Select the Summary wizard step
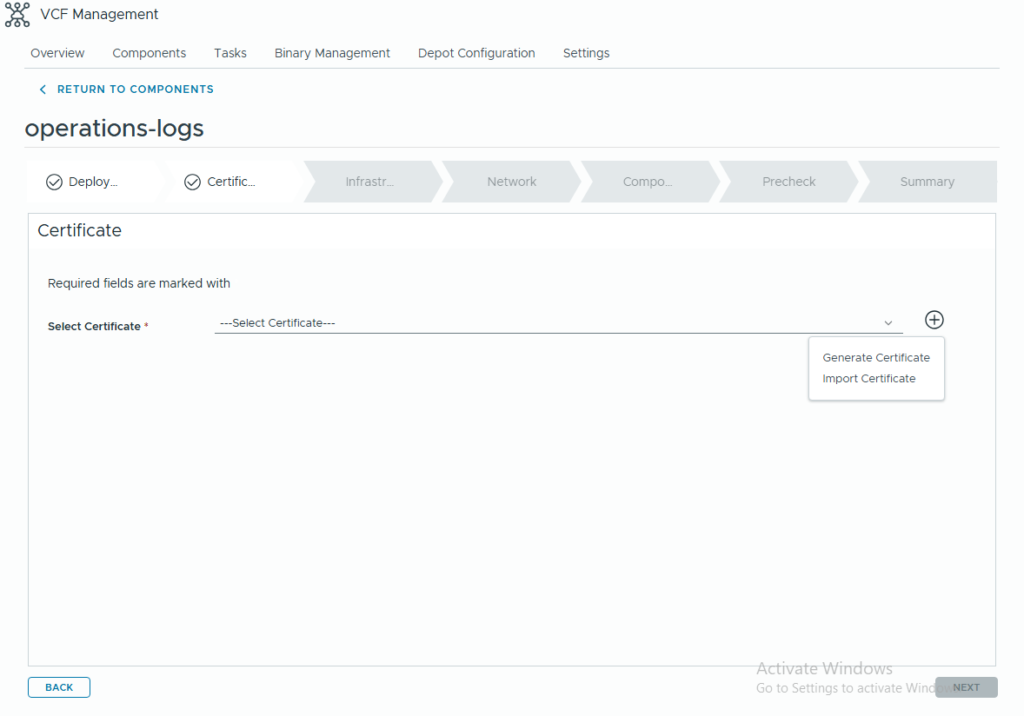The image size is (1024, 716). (926, 182)
